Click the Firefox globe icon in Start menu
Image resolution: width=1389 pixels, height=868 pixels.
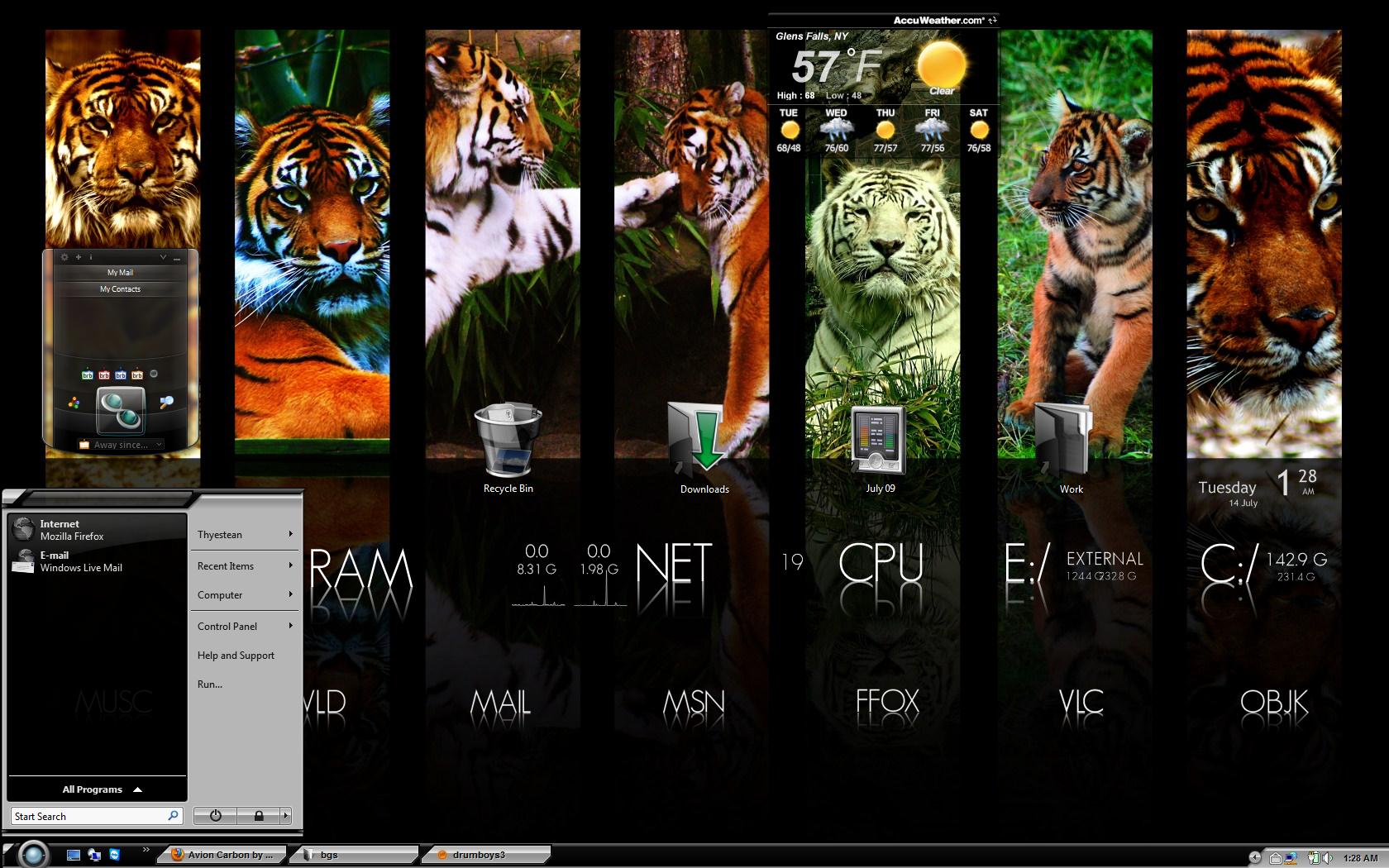point(23,529)
